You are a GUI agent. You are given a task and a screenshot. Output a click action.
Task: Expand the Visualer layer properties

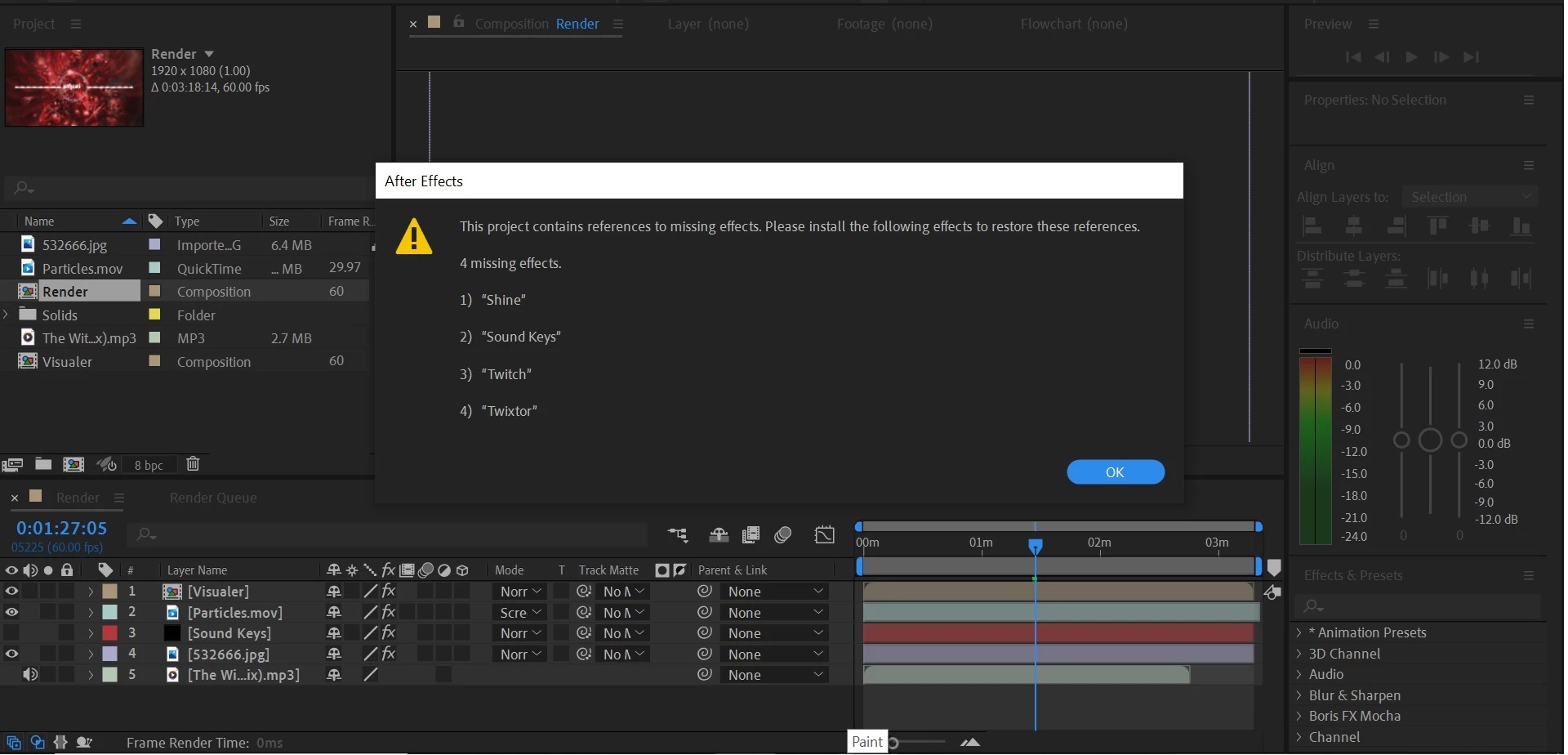[91, 592]
